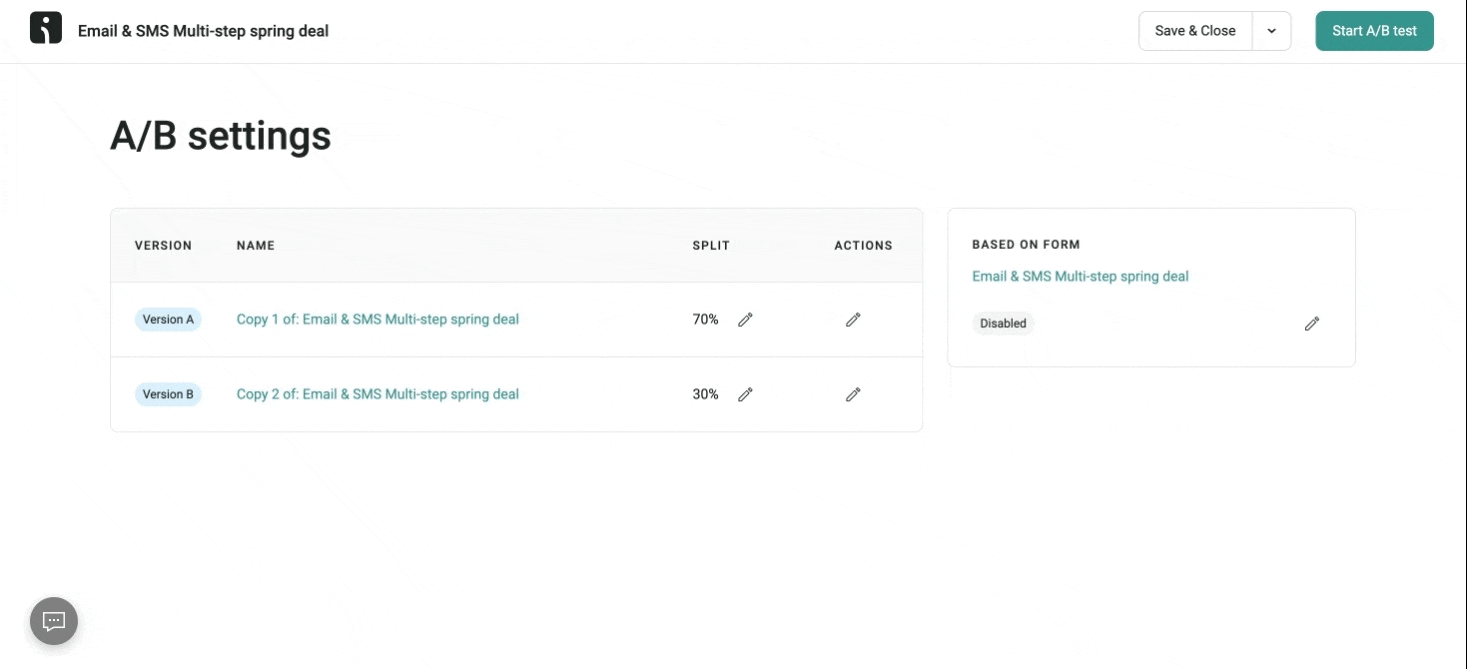
Task: Open Version B actions pencil icon
Action: (x=853, y=395)
